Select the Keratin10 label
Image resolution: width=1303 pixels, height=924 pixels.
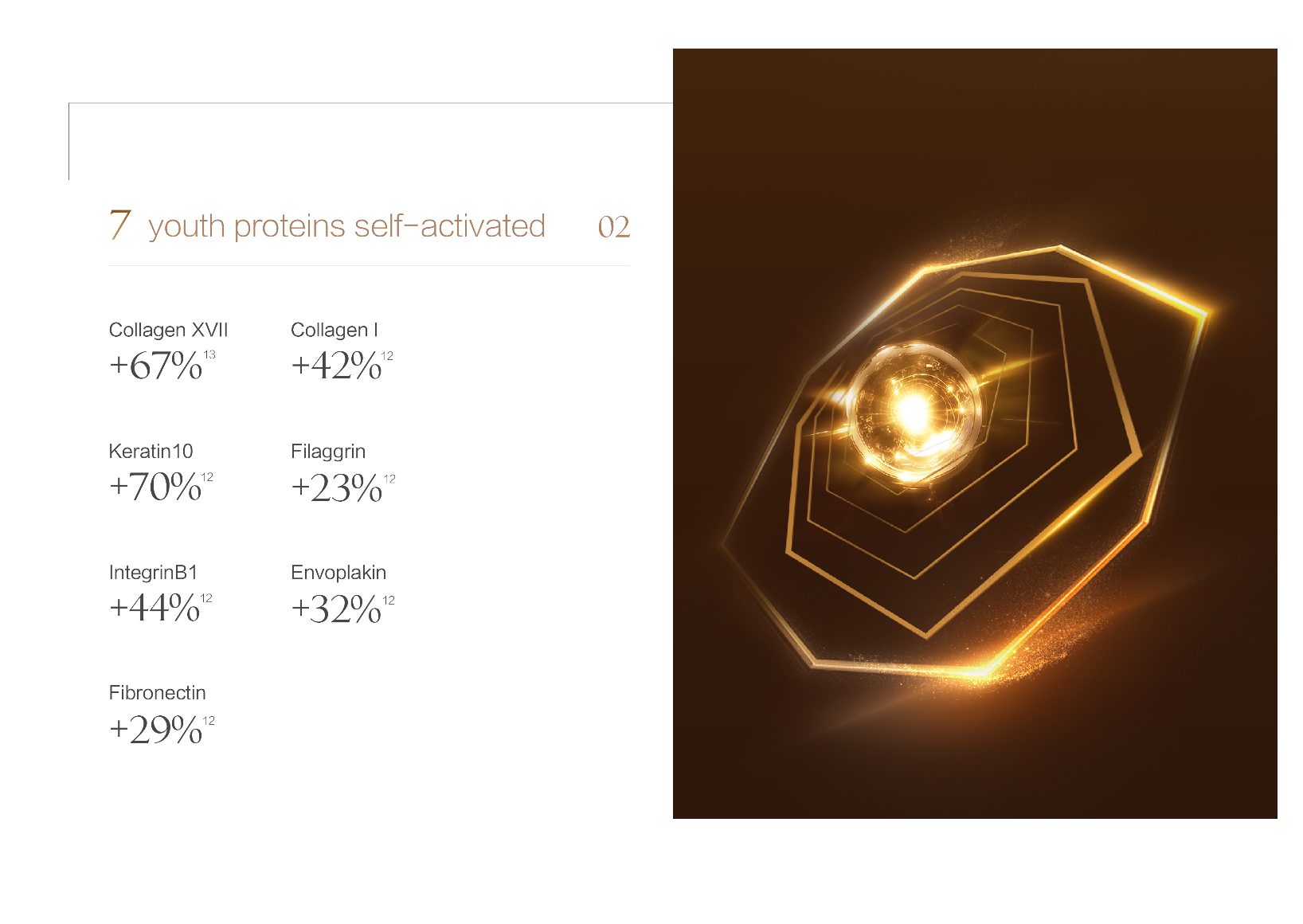pyautogui.click(x=151, y=452)
